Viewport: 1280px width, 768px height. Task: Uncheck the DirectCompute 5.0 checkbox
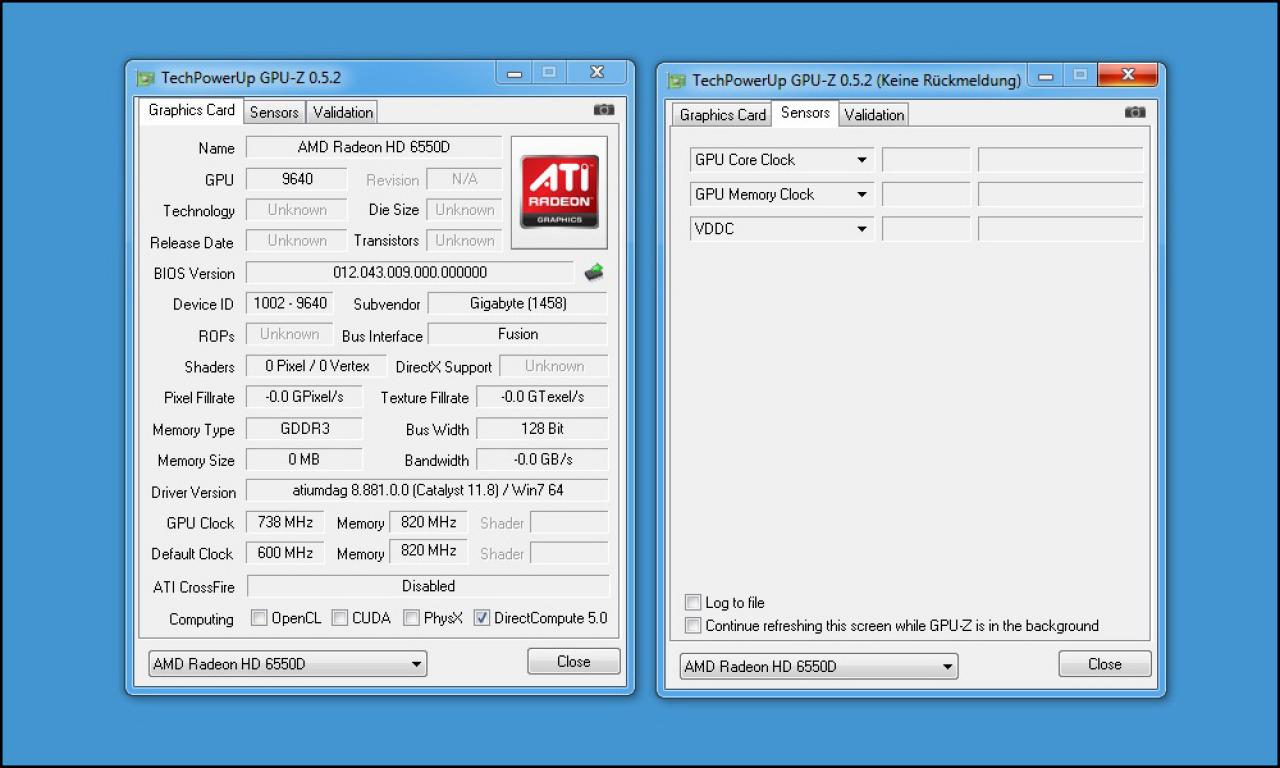[482, 618]
